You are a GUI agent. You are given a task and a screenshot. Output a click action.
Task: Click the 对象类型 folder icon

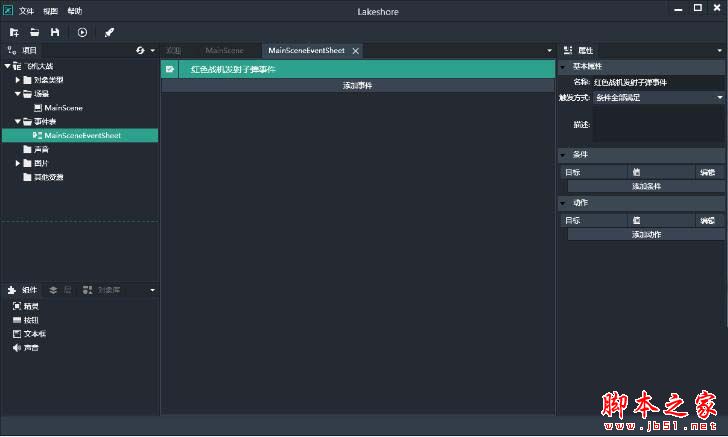pos(27,80)
